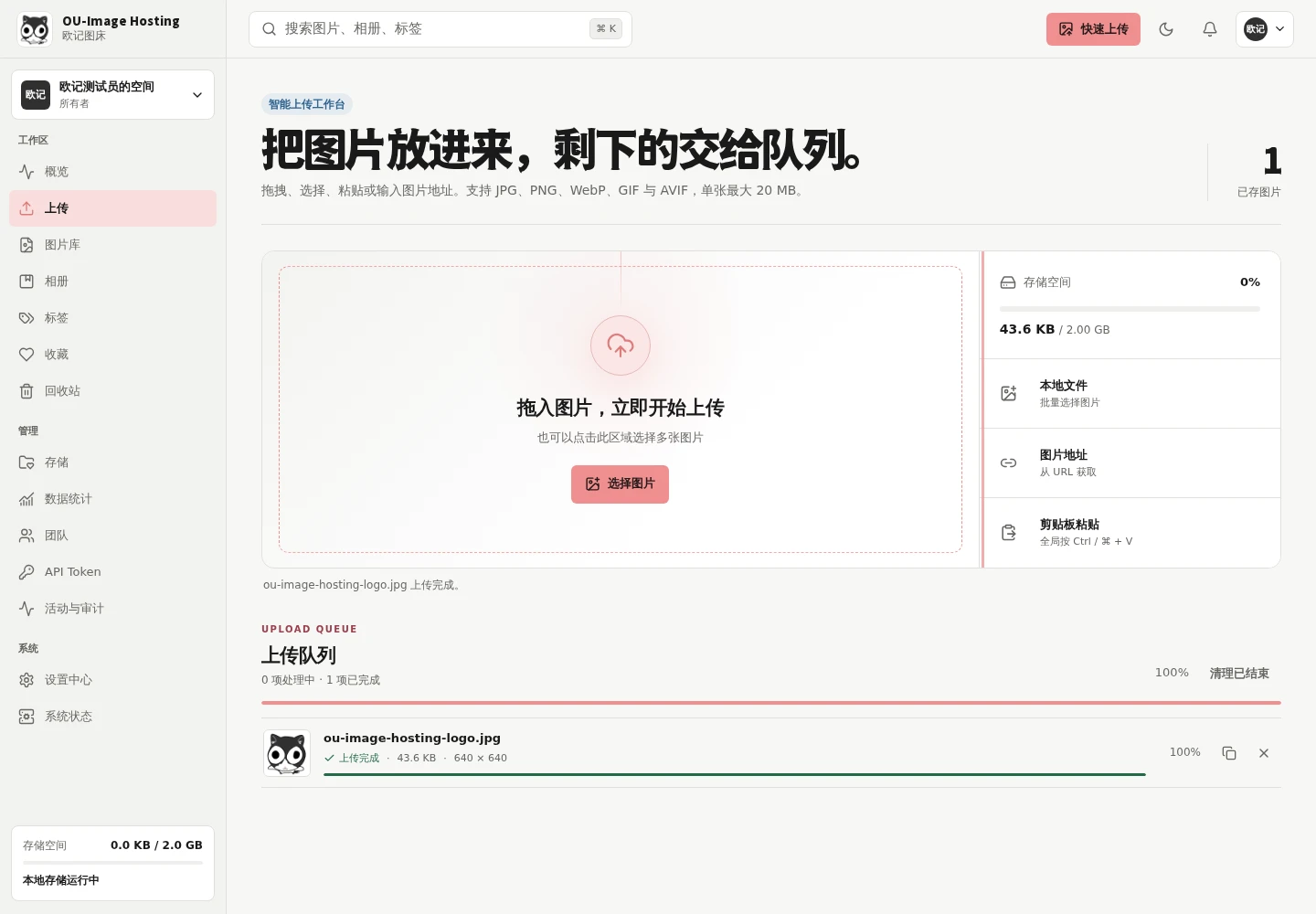The image size is (1316, 914).
Task: Click the overall upload queue progress bar
Action: [x=771, y=703]
